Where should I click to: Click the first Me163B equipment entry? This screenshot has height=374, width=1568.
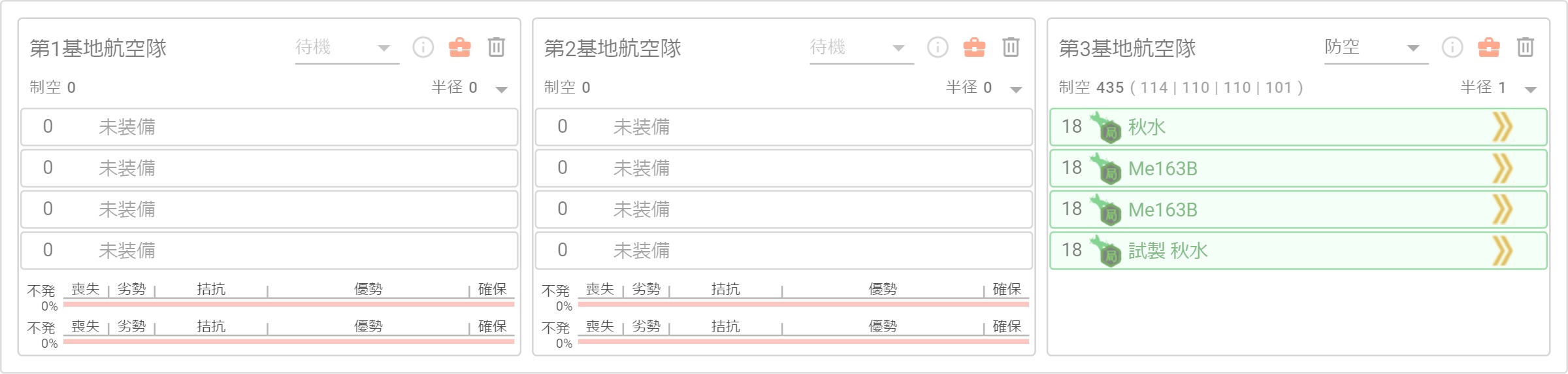tap(1299, 168)
